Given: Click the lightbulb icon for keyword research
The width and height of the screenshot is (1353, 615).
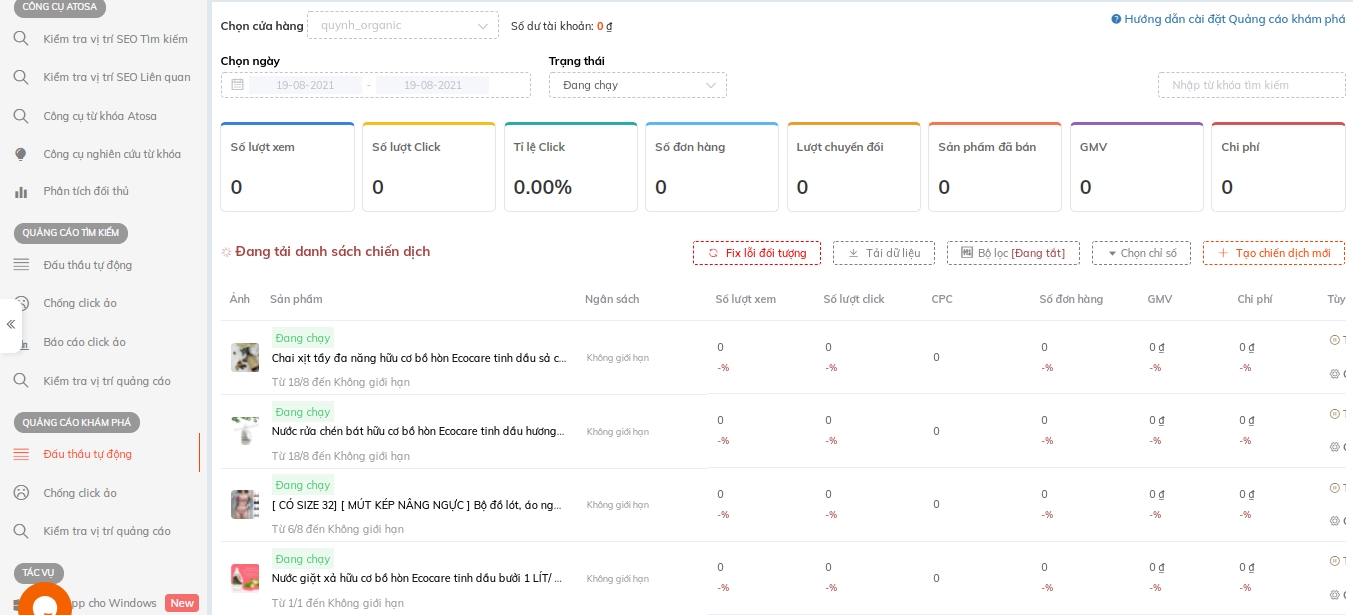Looking at the screenshot, I should [21, 154].
